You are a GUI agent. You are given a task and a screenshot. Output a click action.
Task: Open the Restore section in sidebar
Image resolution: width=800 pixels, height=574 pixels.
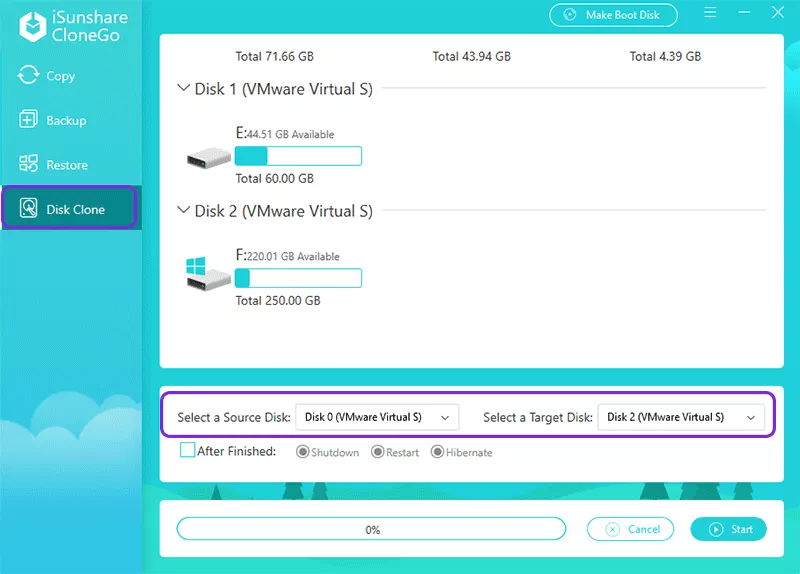pyautogui.click(x=71, y=164)
